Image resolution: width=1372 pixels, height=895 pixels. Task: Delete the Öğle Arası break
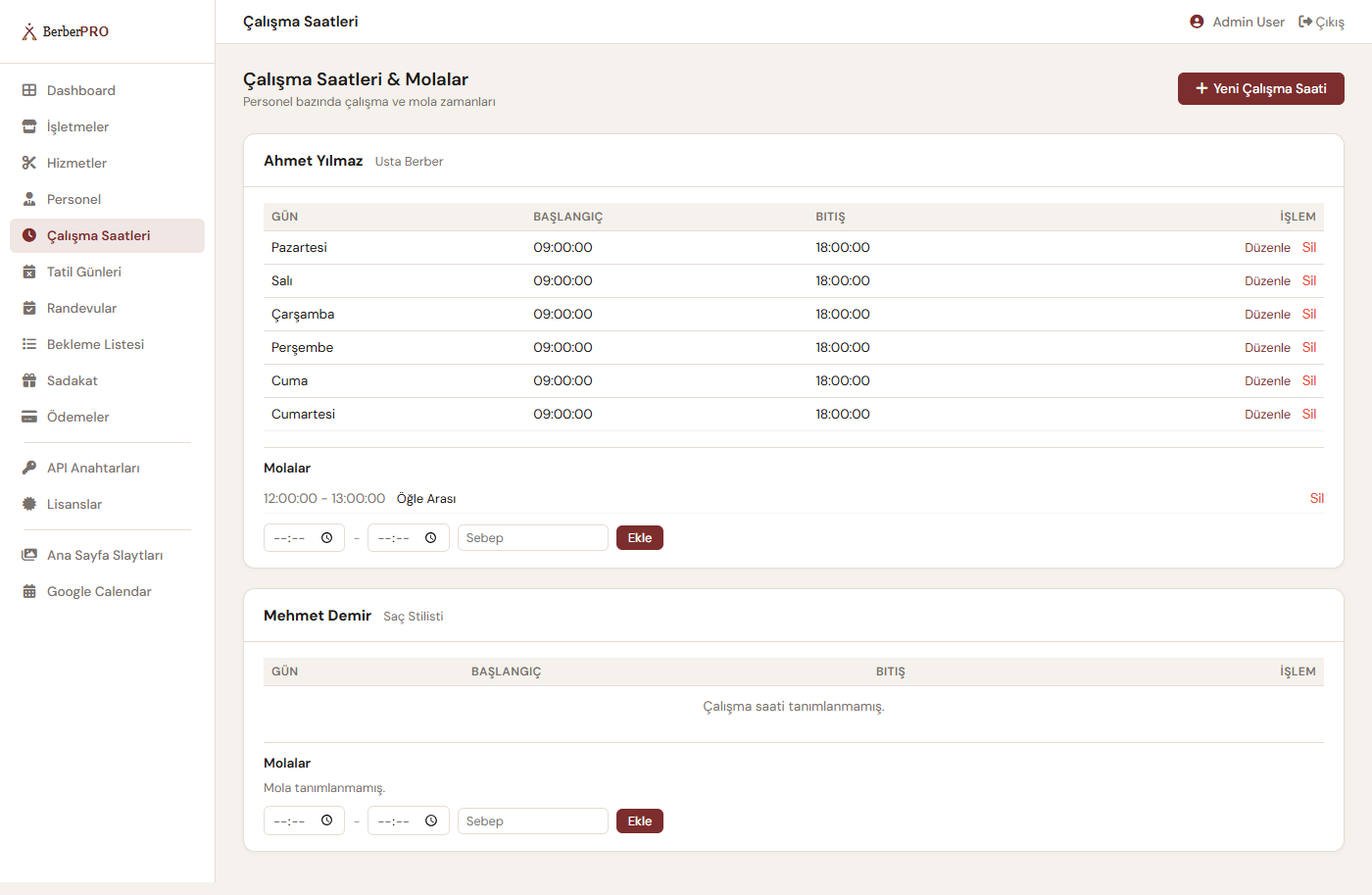tap(1317, 499)
